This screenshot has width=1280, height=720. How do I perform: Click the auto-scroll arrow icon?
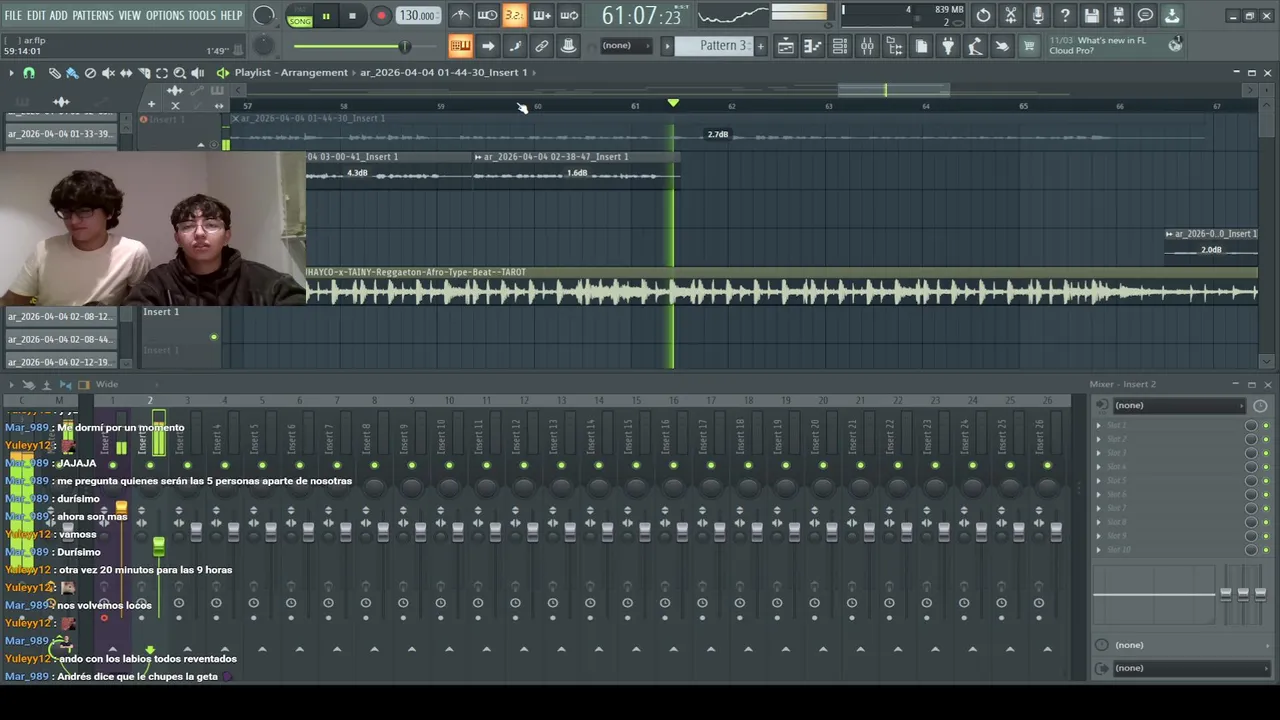click(487, 46)
